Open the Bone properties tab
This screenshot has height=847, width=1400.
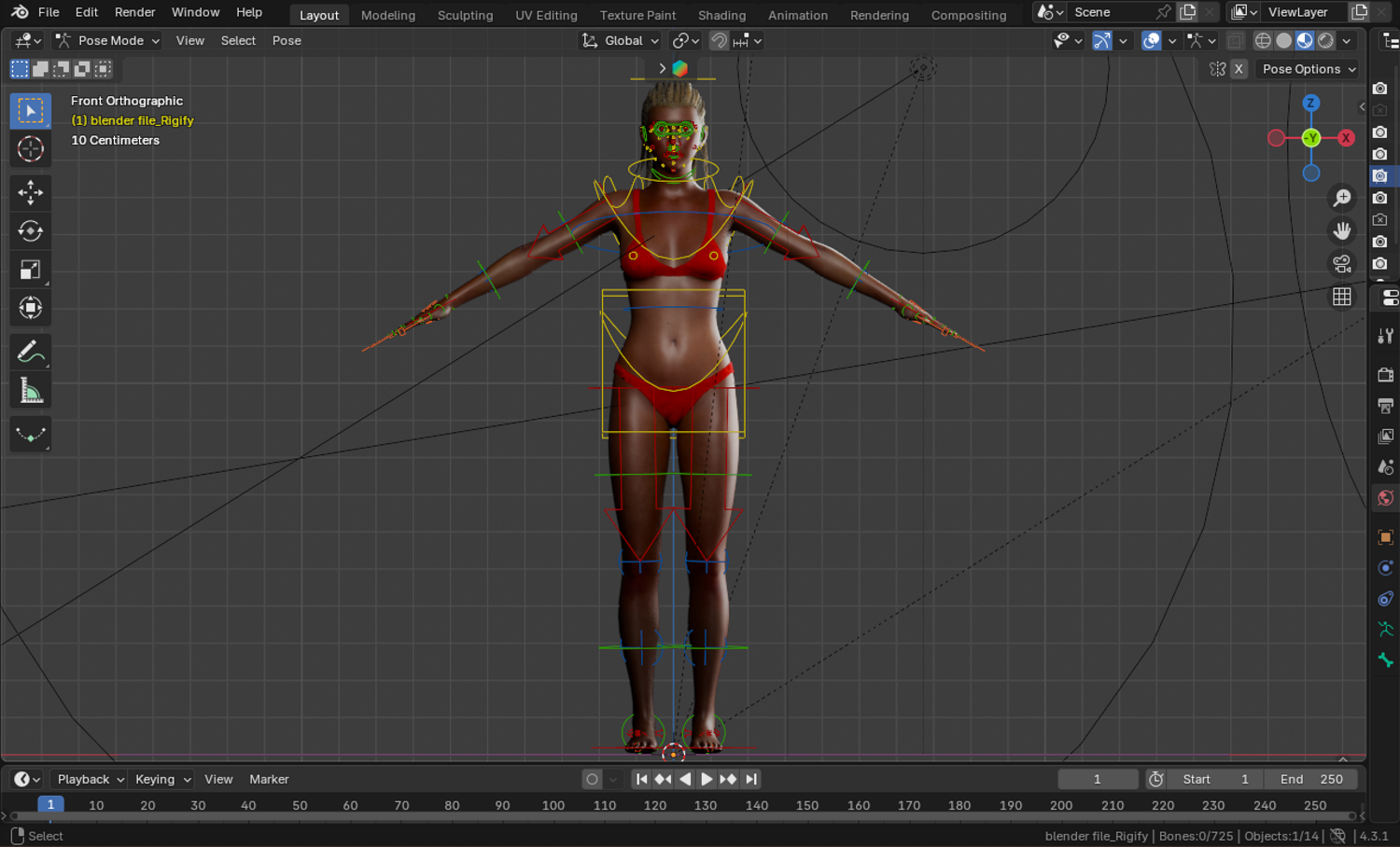pos(1386,660)
